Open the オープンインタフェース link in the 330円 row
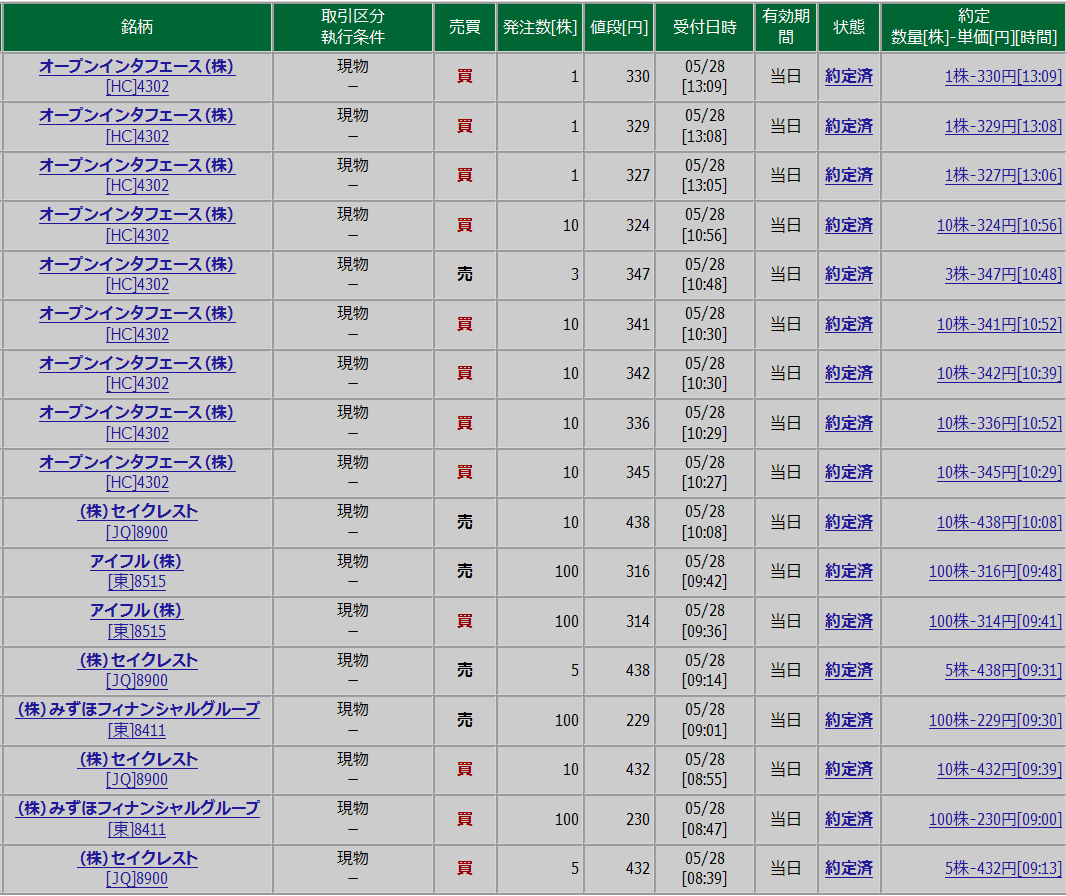The image size is (1066, 896). 137,66
